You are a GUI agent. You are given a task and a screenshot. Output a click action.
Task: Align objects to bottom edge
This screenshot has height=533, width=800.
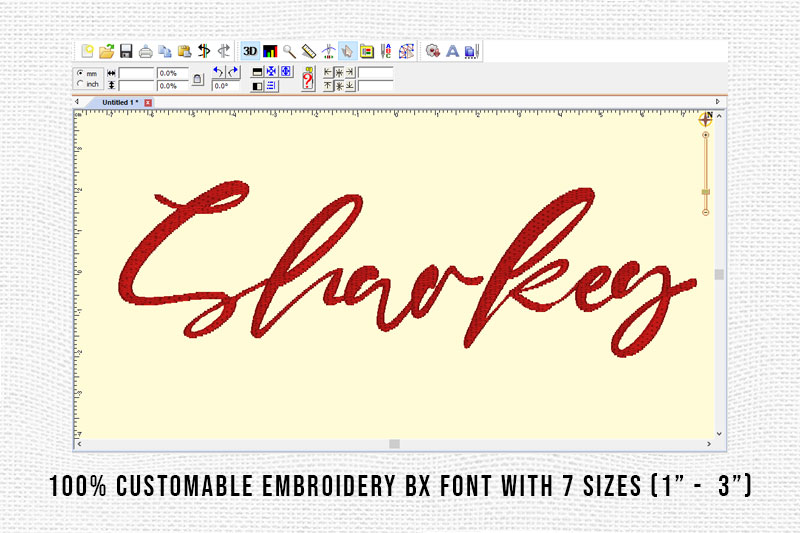tap(350, 86)
